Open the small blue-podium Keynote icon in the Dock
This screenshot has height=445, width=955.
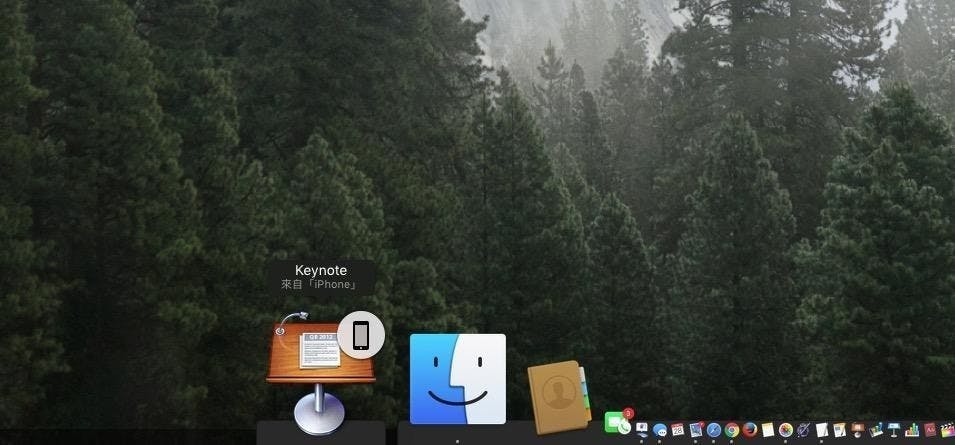click(893, 430)
